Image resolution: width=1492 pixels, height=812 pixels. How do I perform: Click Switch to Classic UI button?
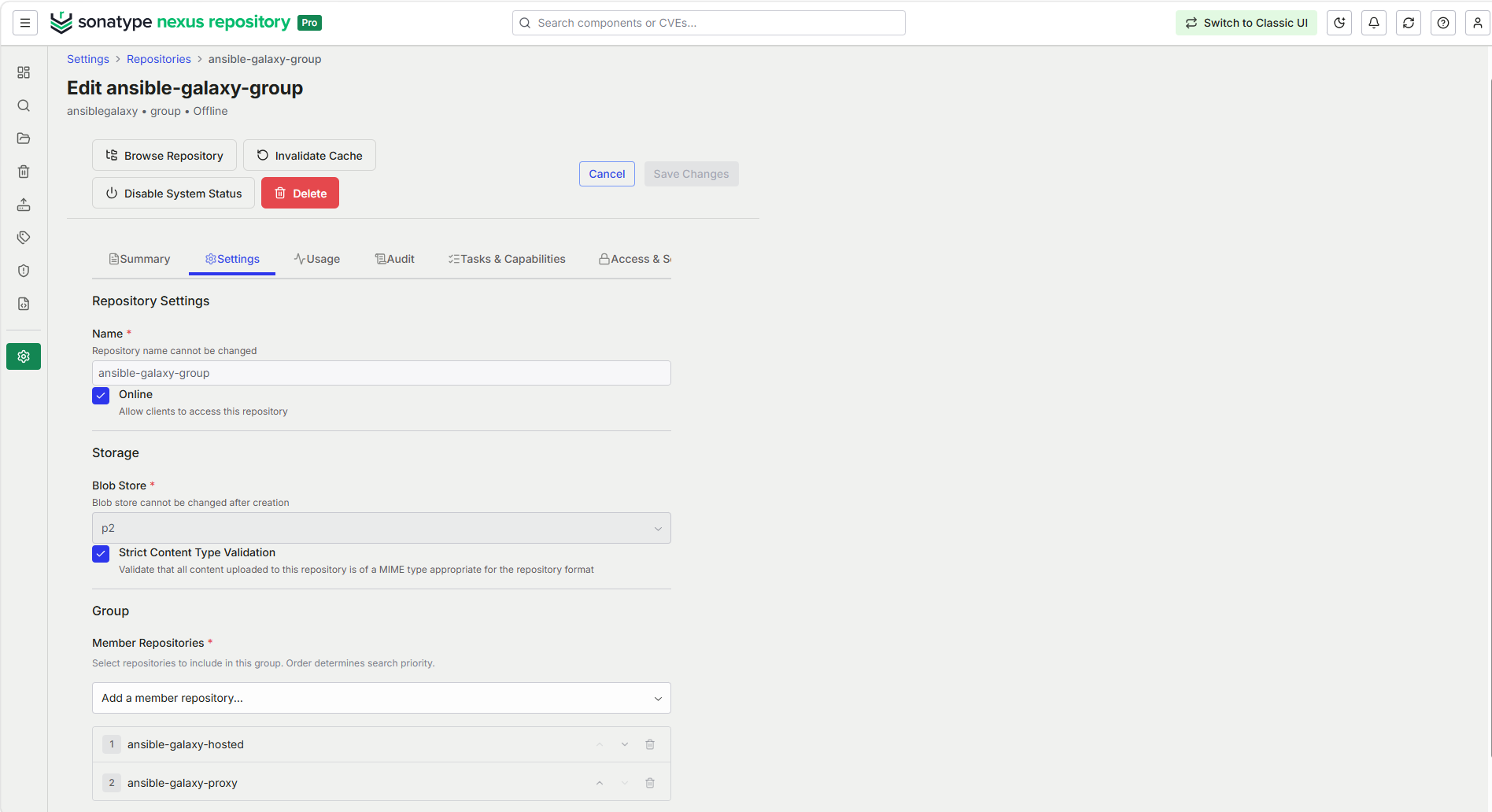click(1246, 23)
